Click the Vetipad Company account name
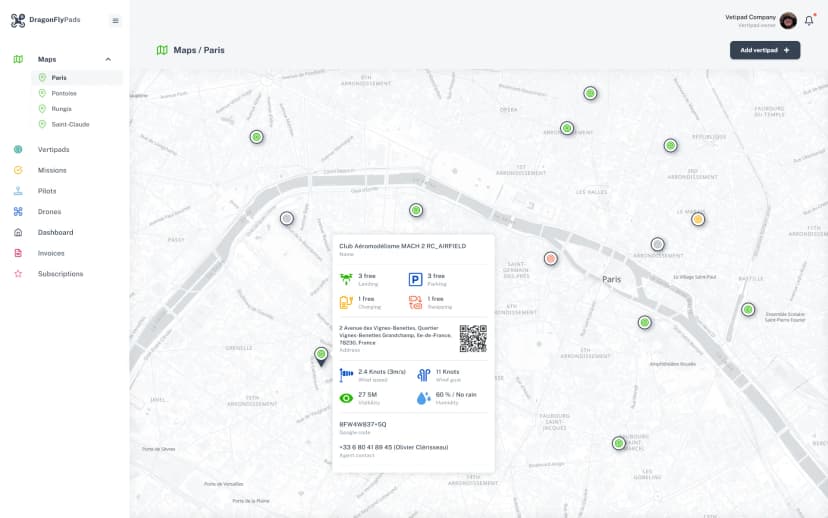 tap(750, 17)
